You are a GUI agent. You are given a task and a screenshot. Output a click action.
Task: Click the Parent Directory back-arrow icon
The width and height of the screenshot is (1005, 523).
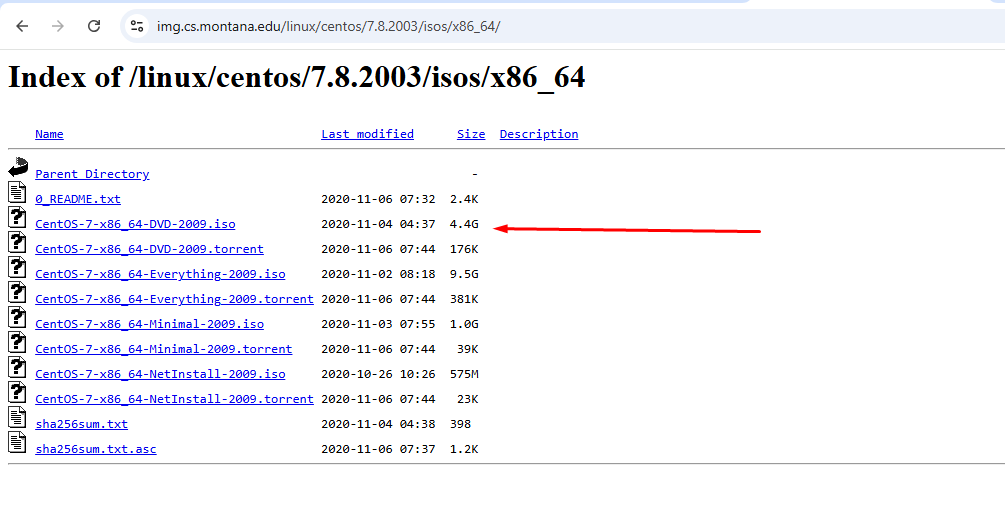coord(18,167)
